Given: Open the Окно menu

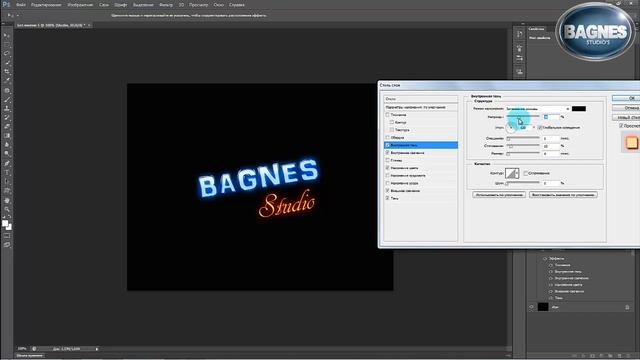Looking at the screenshot, I should pyautogui.click(x=218, y=5).
